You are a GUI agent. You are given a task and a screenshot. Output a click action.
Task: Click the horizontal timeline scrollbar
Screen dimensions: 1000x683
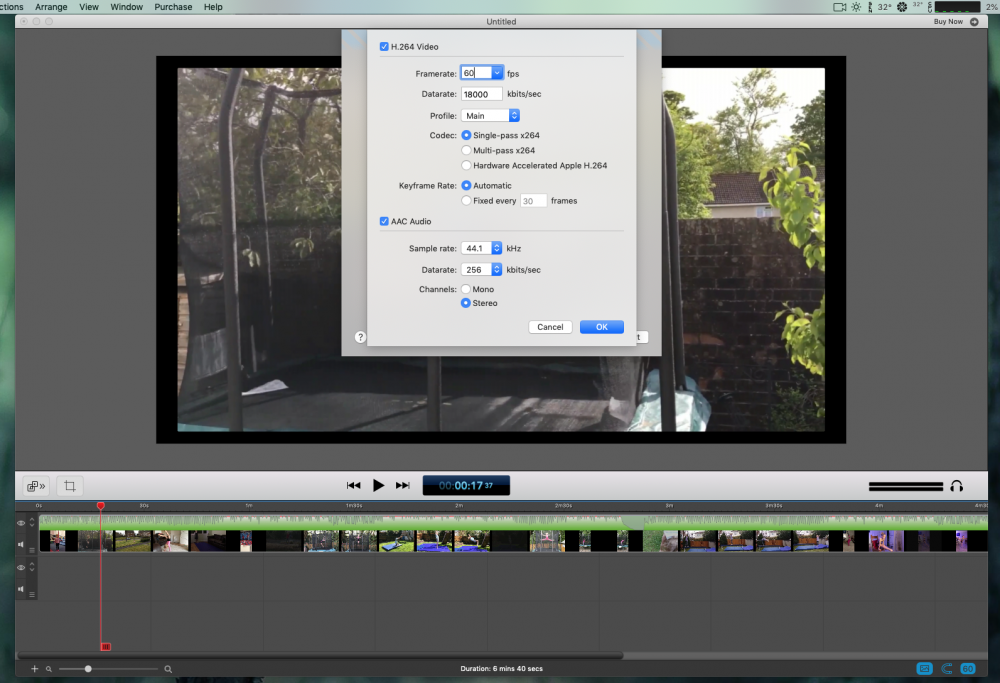[x=320, y=656]
